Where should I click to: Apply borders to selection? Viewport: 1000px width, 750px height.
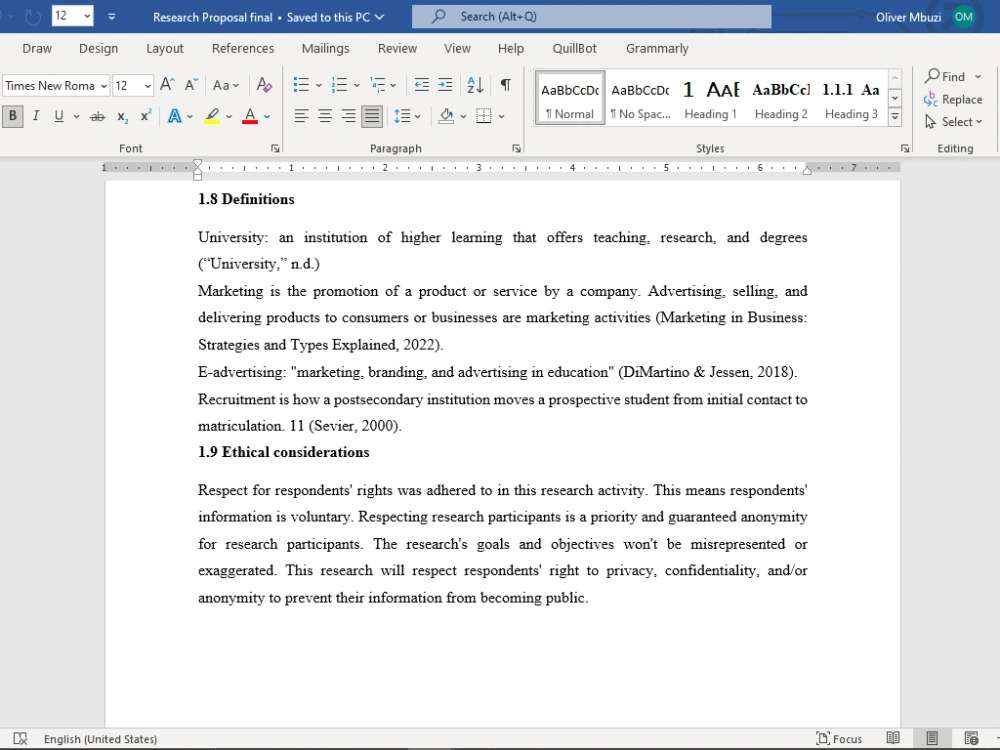pos(484,116)
